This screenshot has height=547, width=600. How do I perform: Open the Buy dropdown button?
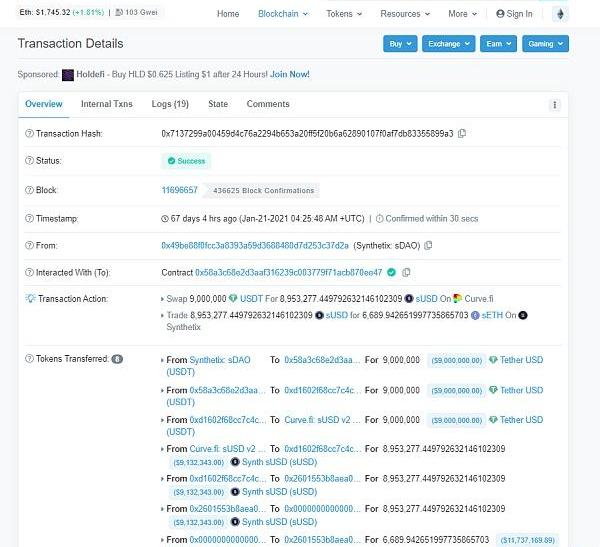tap(399, 44)
